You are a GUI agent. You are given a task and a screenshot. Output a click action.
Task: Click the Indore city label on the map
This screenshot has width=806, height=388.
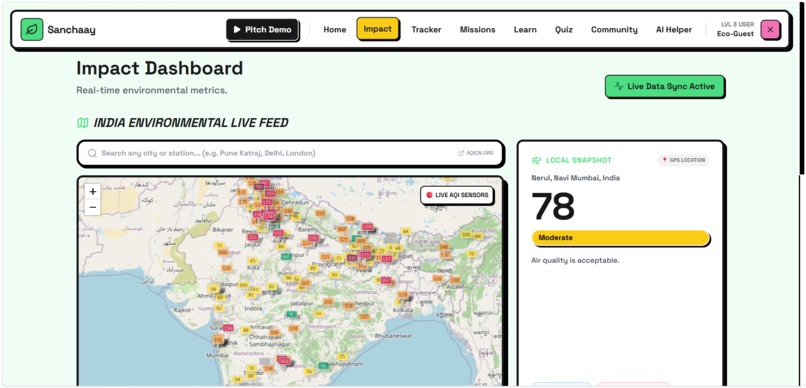pos(253,308)
